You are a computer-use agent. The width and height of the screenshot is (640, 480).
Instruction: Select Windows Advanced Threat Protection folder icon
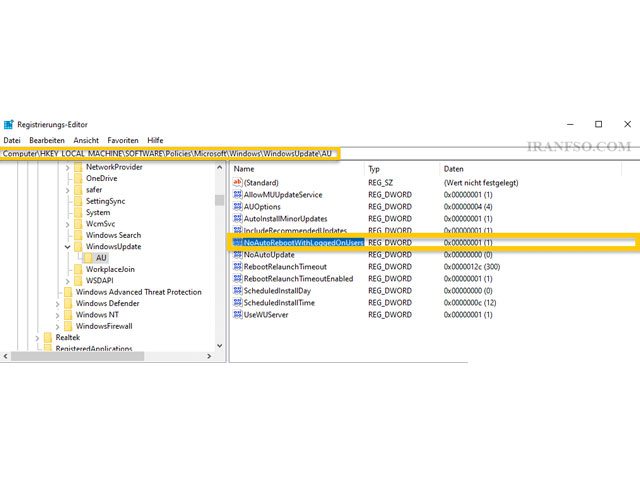(x=68, y=292)
